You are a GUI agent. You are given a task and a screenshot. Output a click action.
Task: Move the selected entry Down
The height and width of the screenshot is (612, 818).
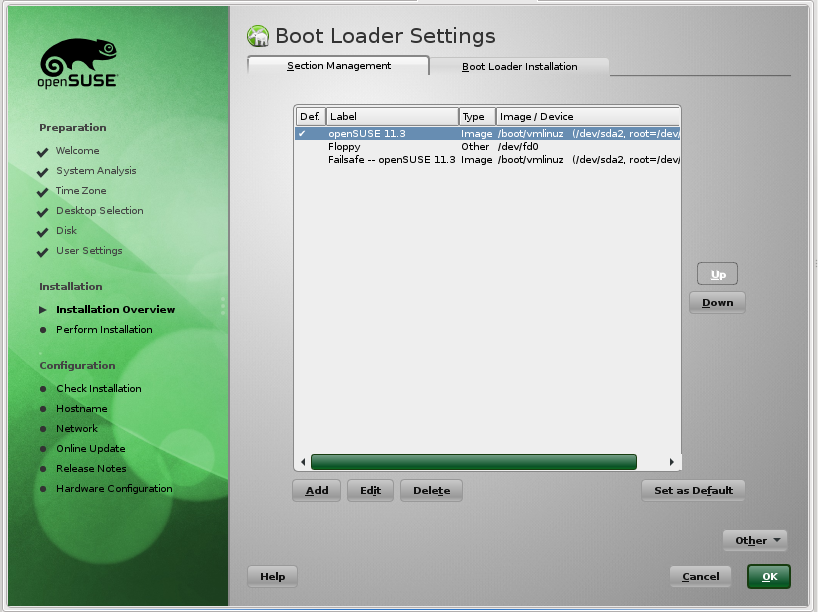[717, 303]
